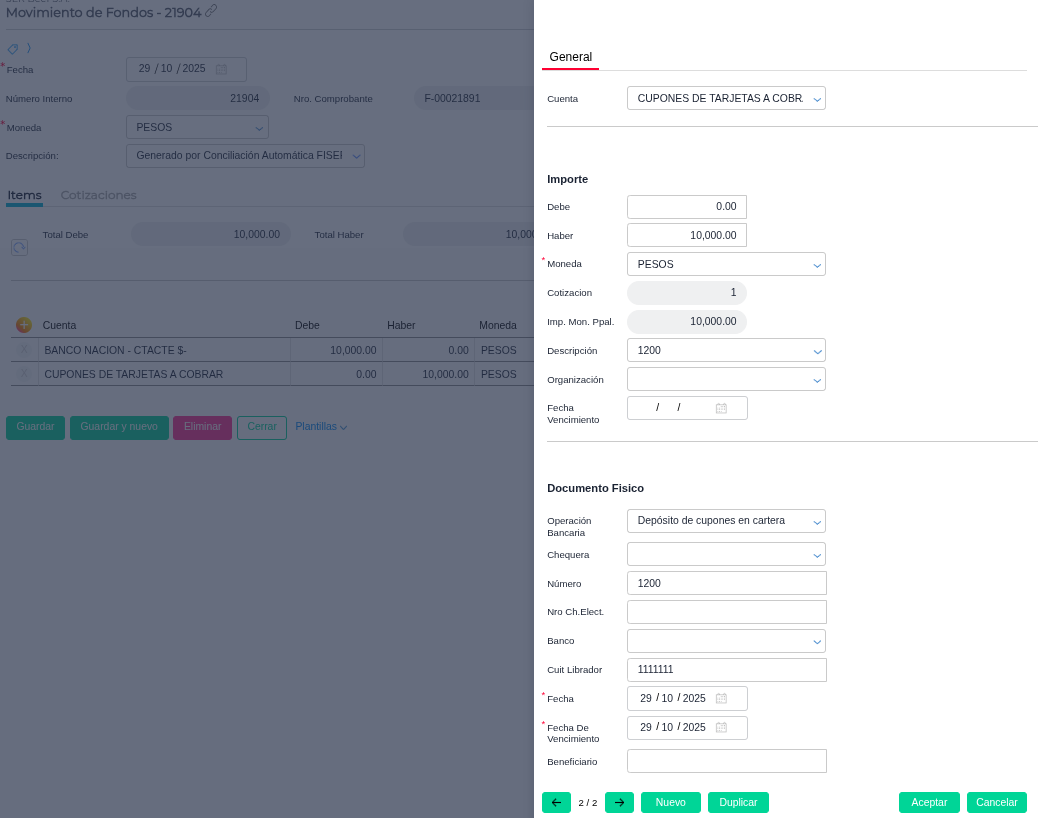Click the Número field containing 1200
The height and width of the screenshot is (818, 1038).
pos(726,583)
